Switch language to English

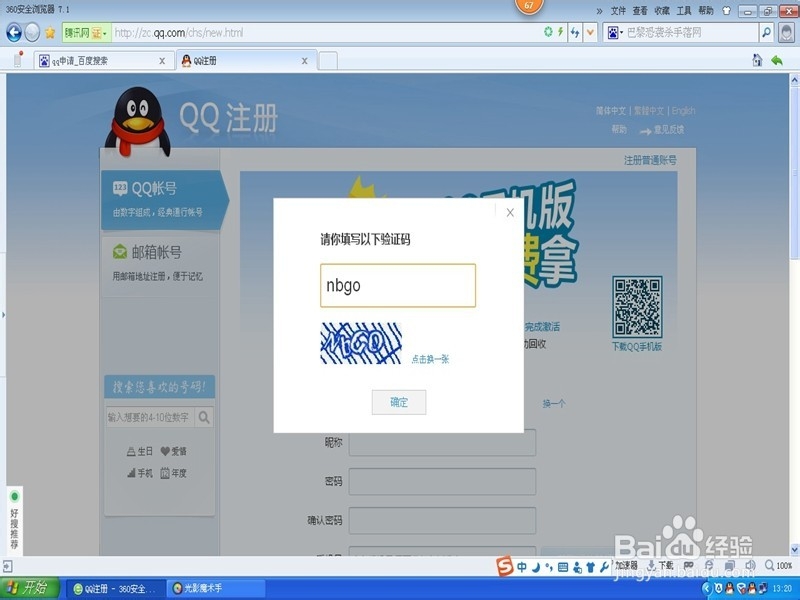pos(683,111)
